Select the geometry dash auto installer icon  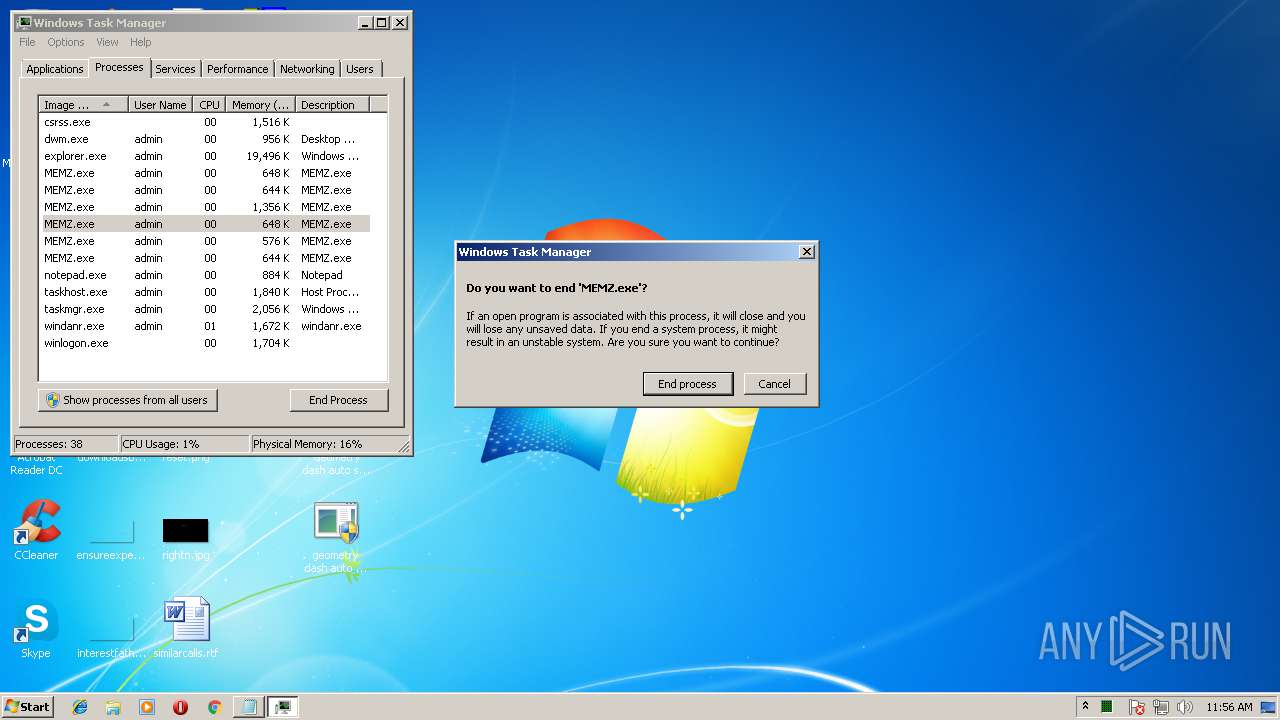336,538
